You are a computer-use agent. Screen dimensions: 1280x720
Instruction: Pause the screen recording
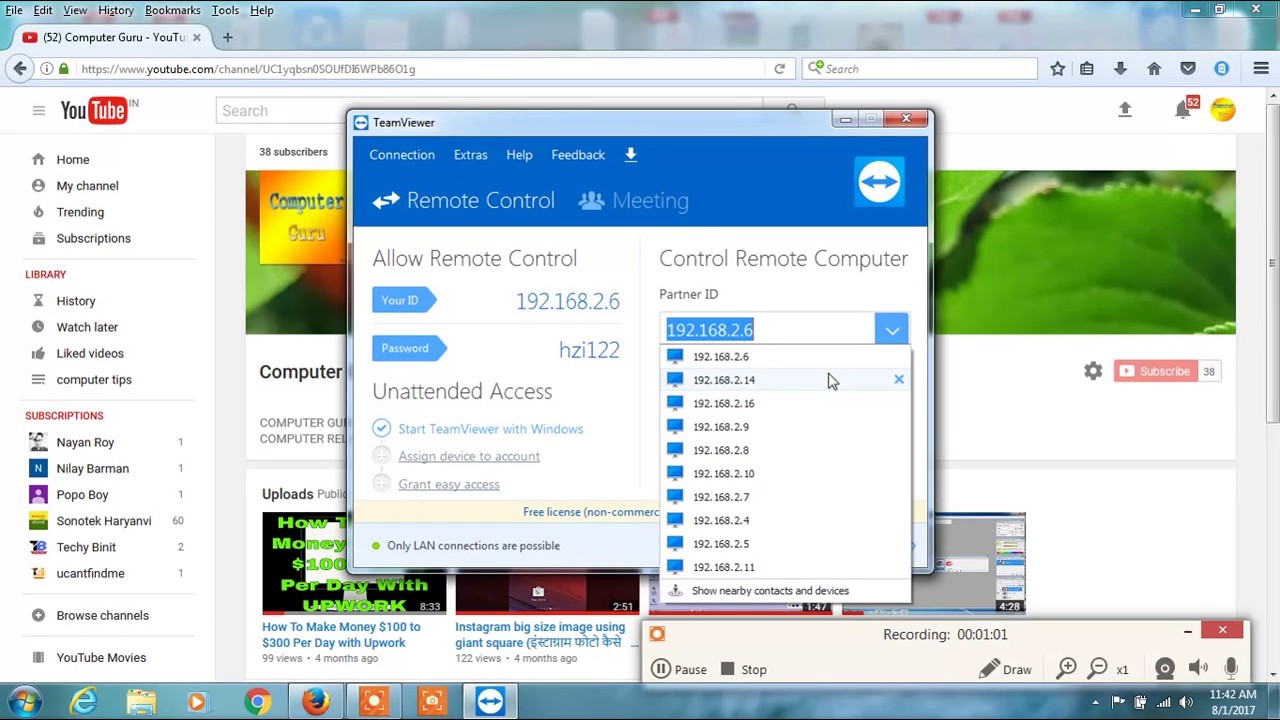click(x=679, y=669)
